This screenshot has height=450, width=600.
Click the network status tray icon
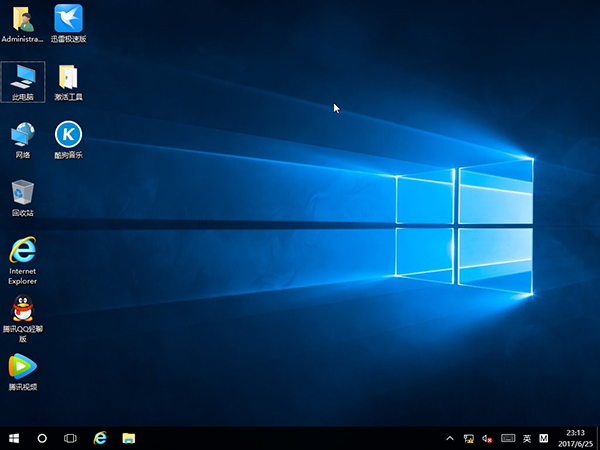click(x=469, y=438)
